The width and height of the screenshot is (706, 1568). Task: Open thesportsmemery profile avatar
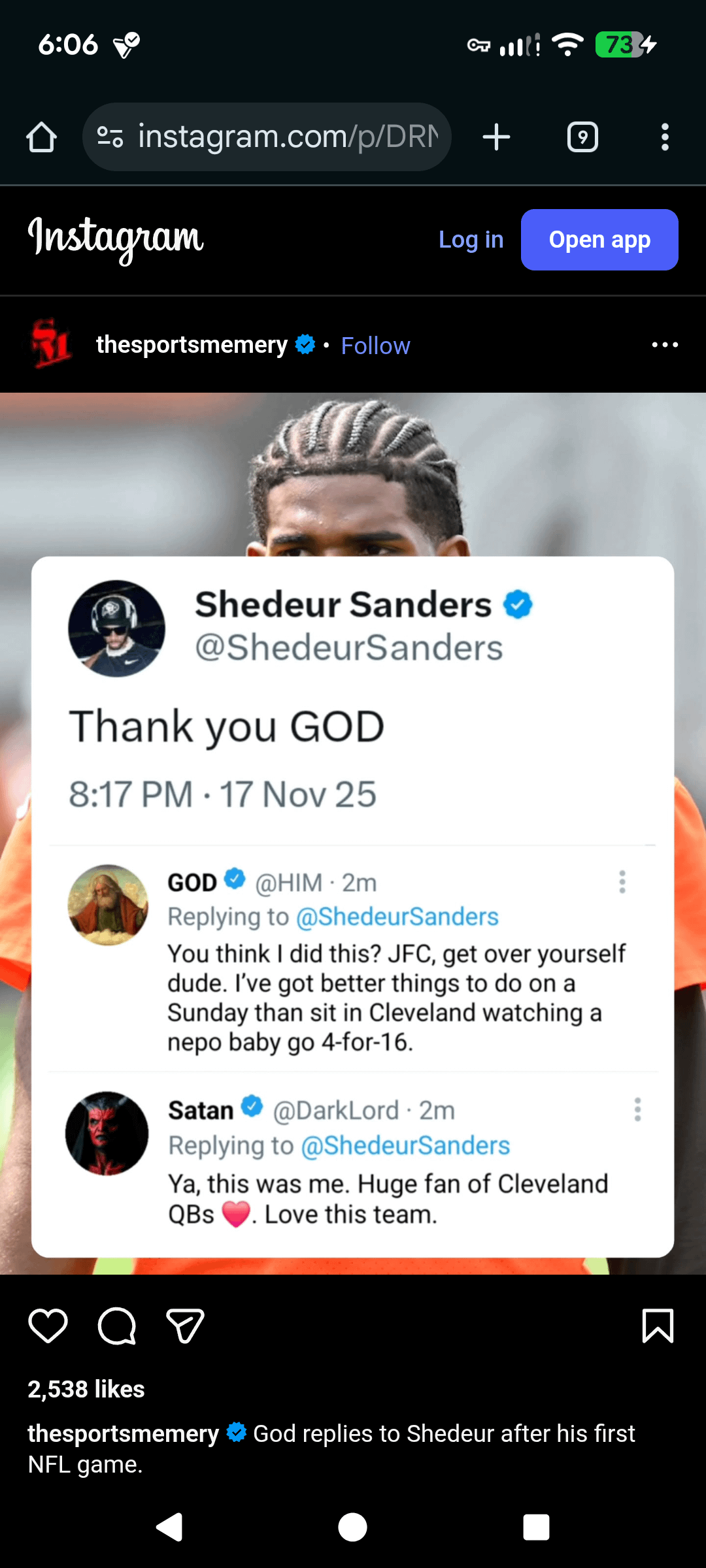click(52, 344)
